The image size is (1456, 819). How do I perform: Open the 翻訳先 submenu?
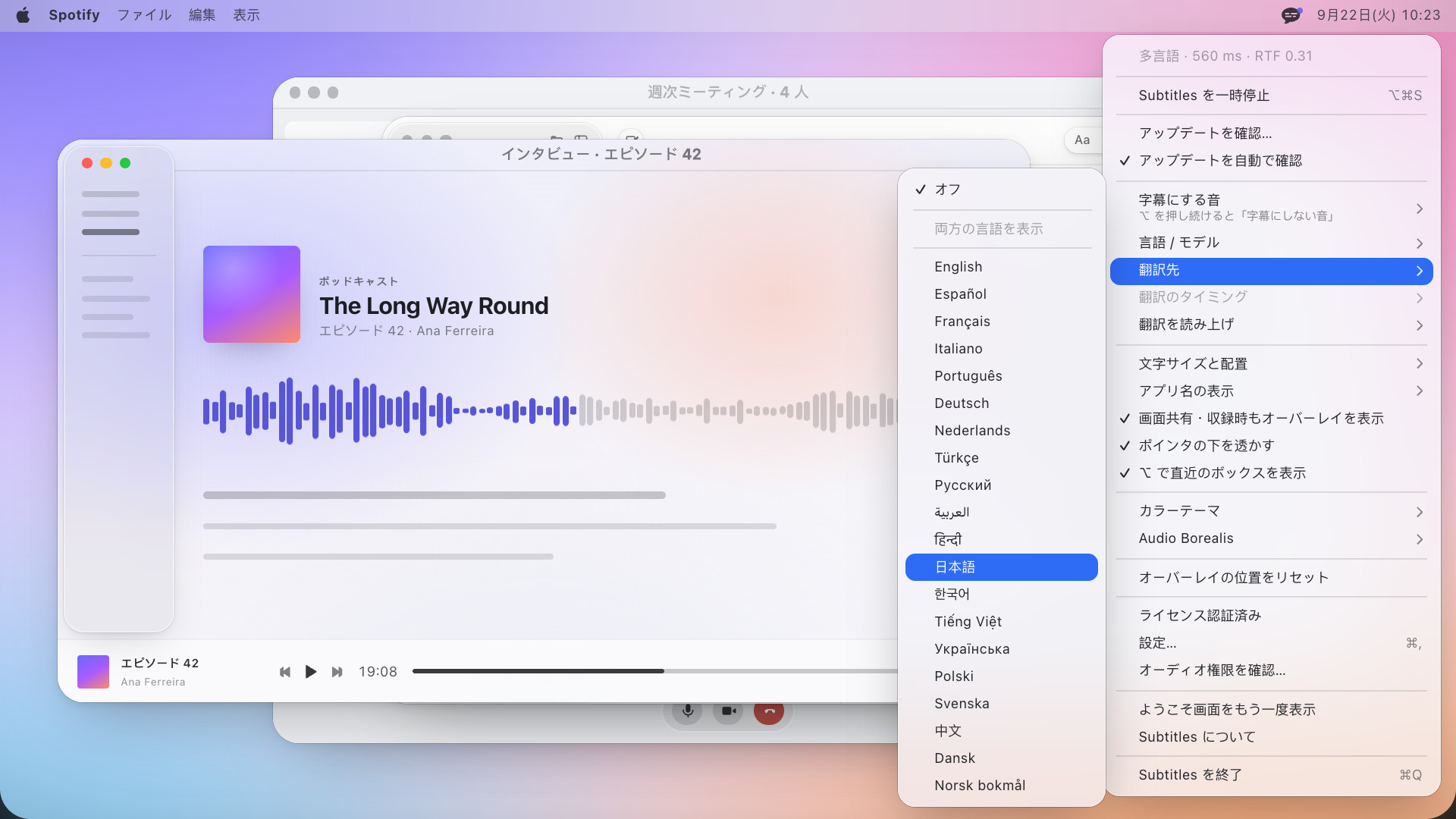pos(1272,271)
